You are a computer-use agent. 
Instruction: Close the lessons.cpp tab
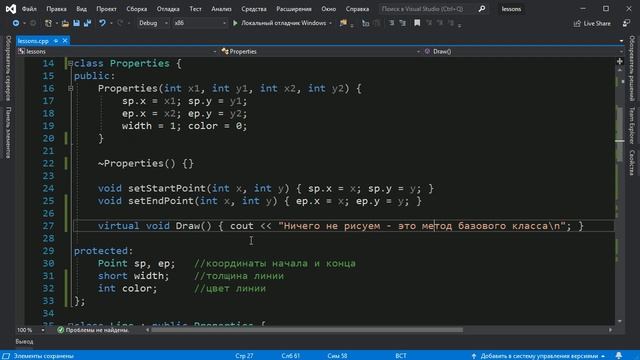(x=64, y=41)
